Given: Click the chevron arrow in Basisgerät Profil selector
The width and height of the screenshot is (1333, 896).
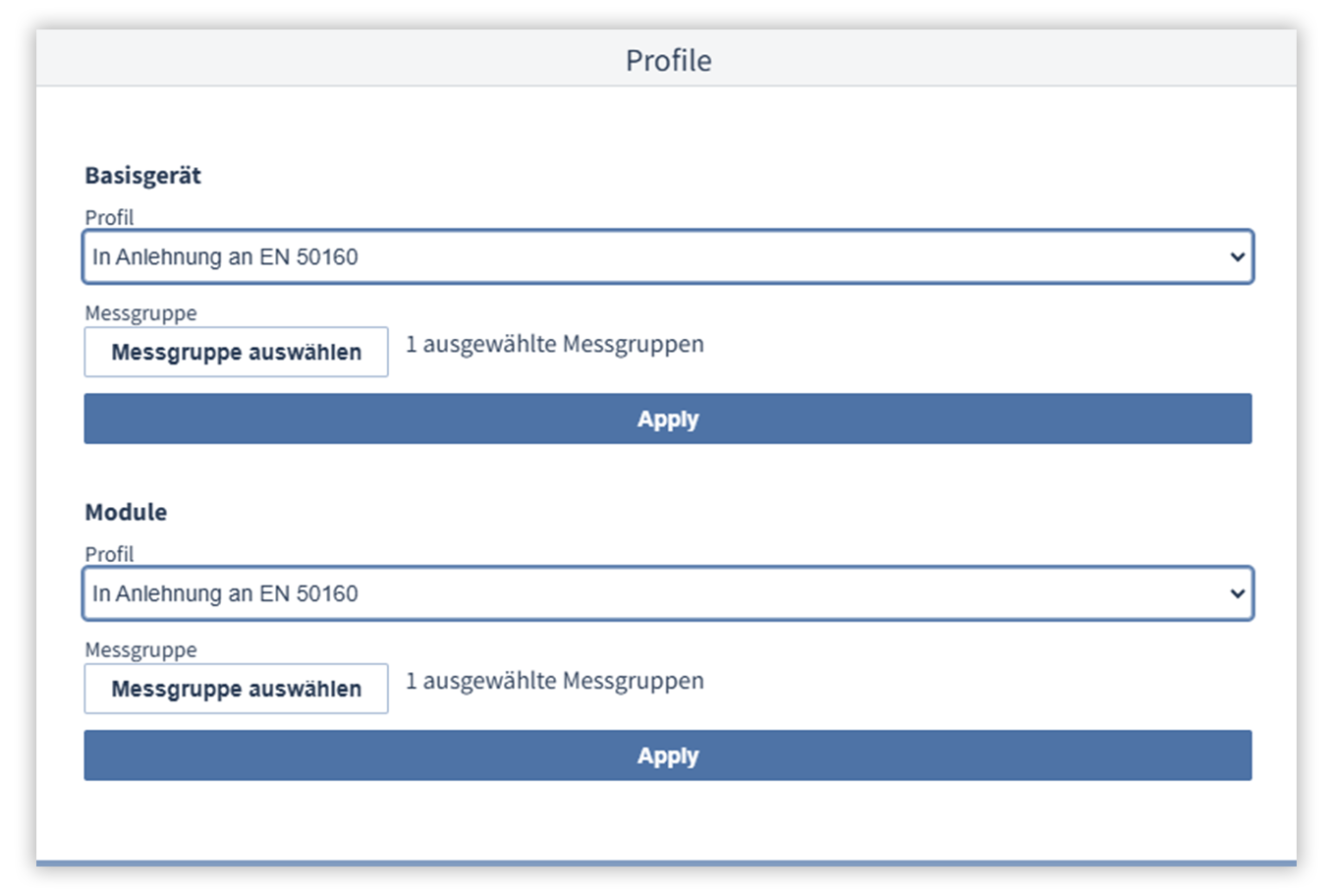Looking at the screenshot, I should click(x=1237, y=257).
